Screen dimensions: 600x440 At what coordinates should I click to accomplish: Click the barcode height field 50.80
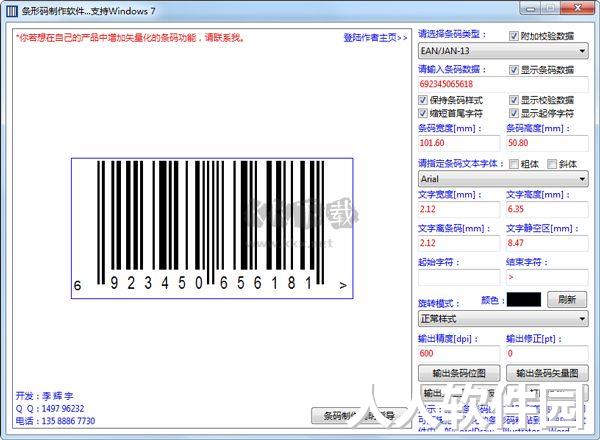click(x=547, y=143)
